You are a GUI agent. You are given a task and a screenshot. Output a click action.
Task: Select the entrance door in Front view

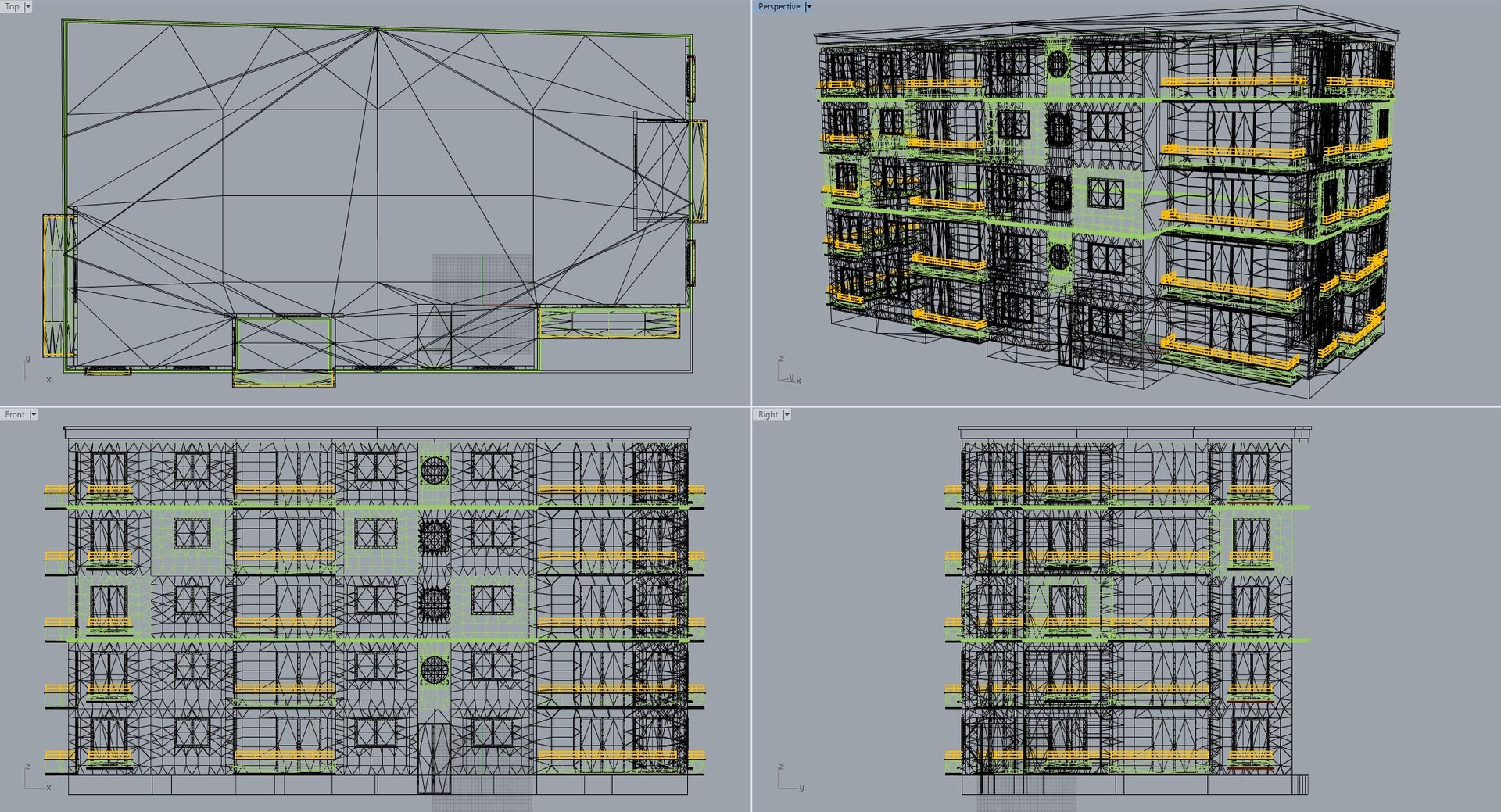coord(434,758)
